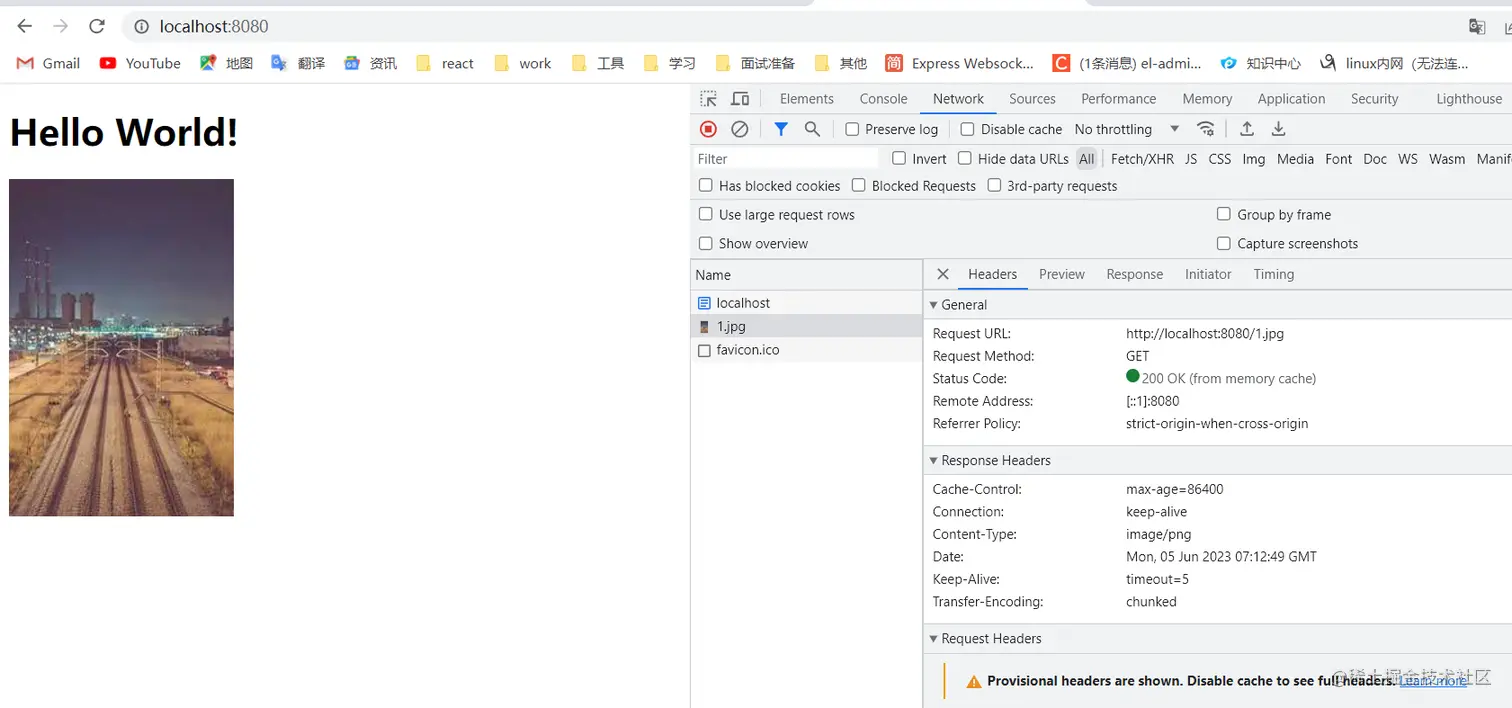Open the Google Translate icon in address bar
This screenshot has width=1512, height=708.
tap(1476, 27)
